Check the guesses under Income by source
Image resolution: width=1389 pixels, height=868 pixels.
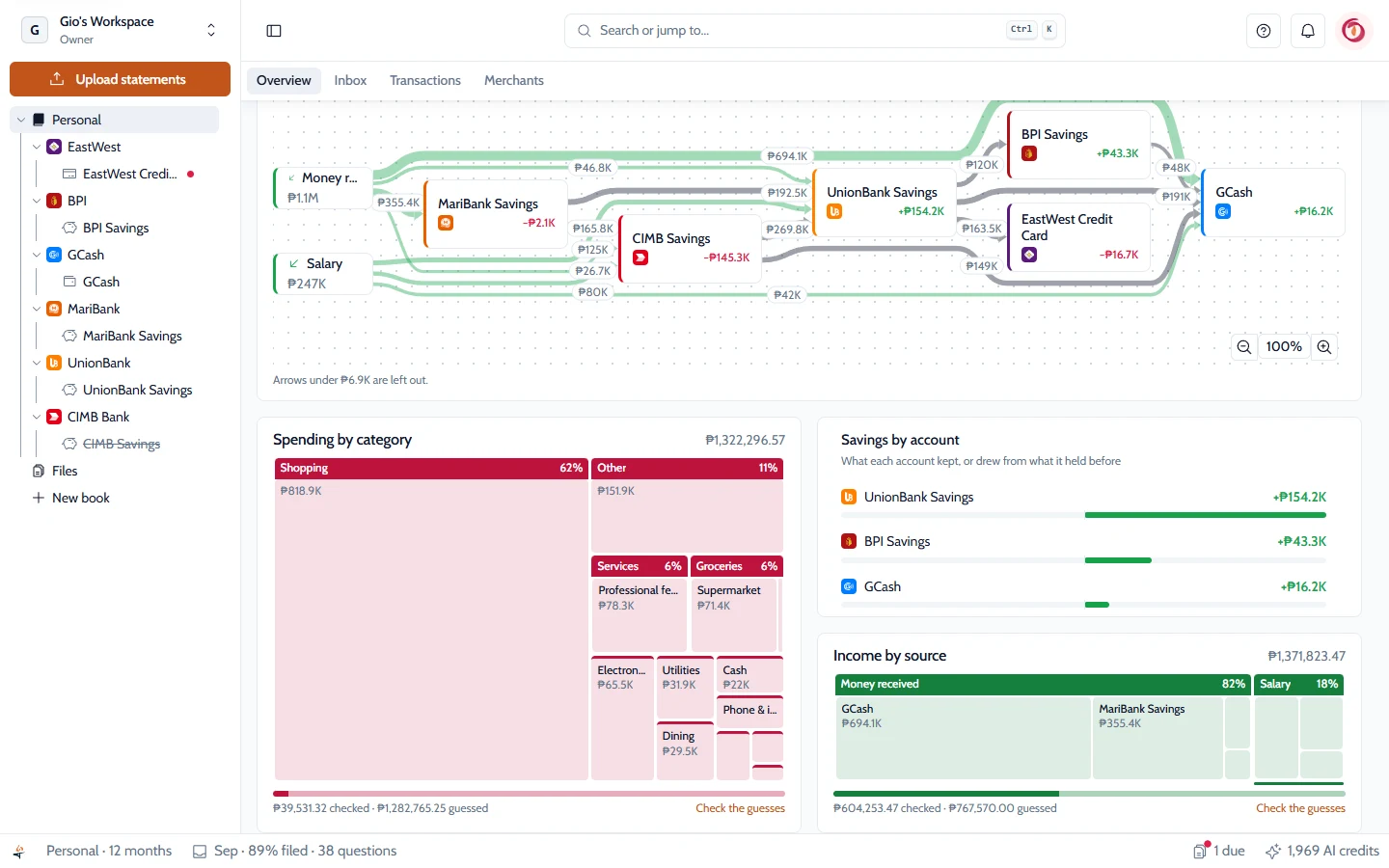(x=1300, y=808)
